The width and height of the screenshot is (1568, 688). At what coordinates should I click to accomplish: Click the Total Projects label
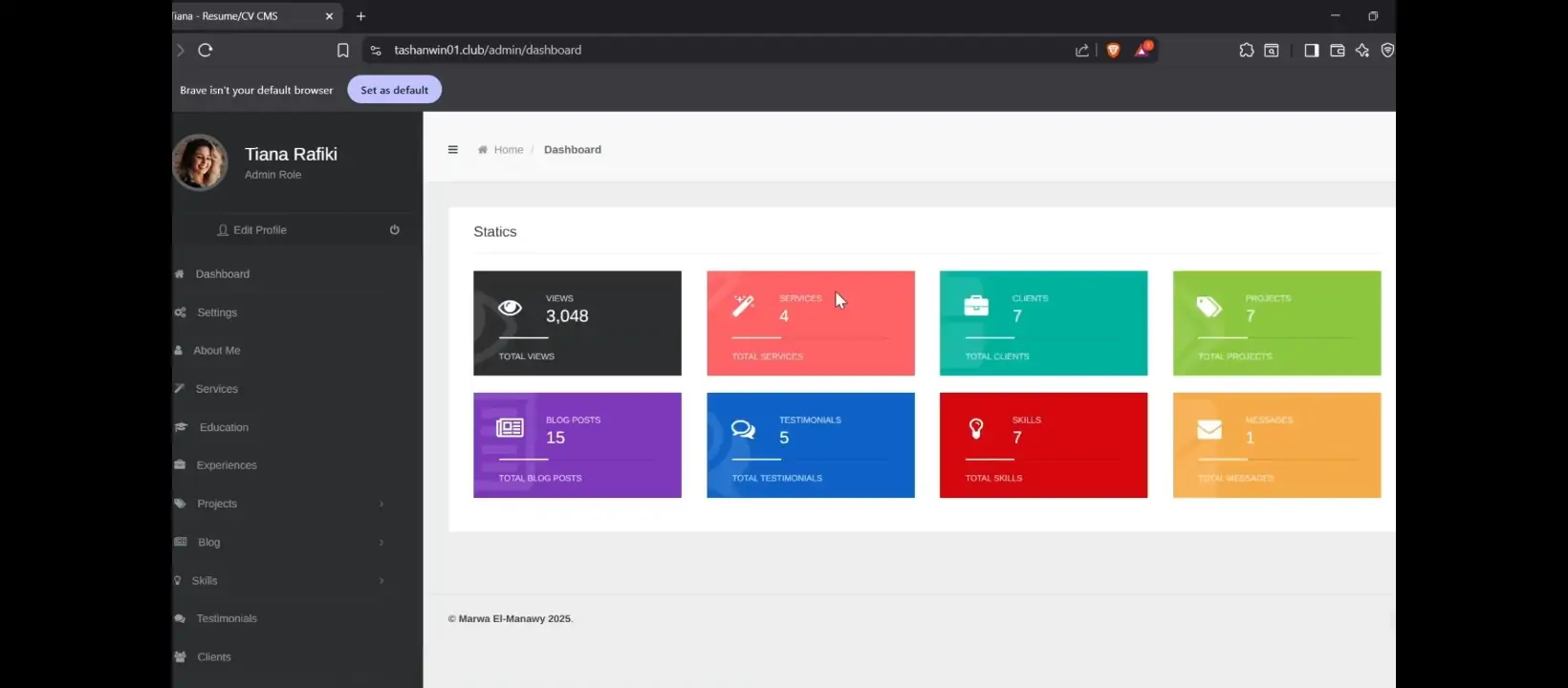tap(1235, 356)
